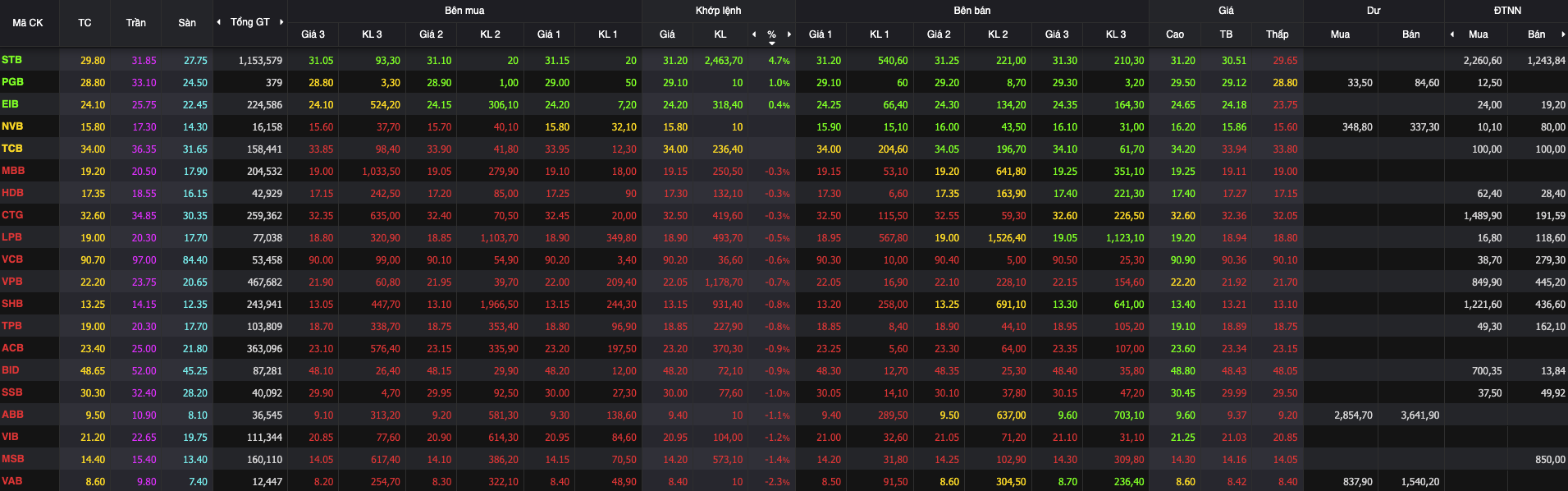Click VPB total volume 467,682
Screen dimensions: 1568x491
tap(265, 282)
